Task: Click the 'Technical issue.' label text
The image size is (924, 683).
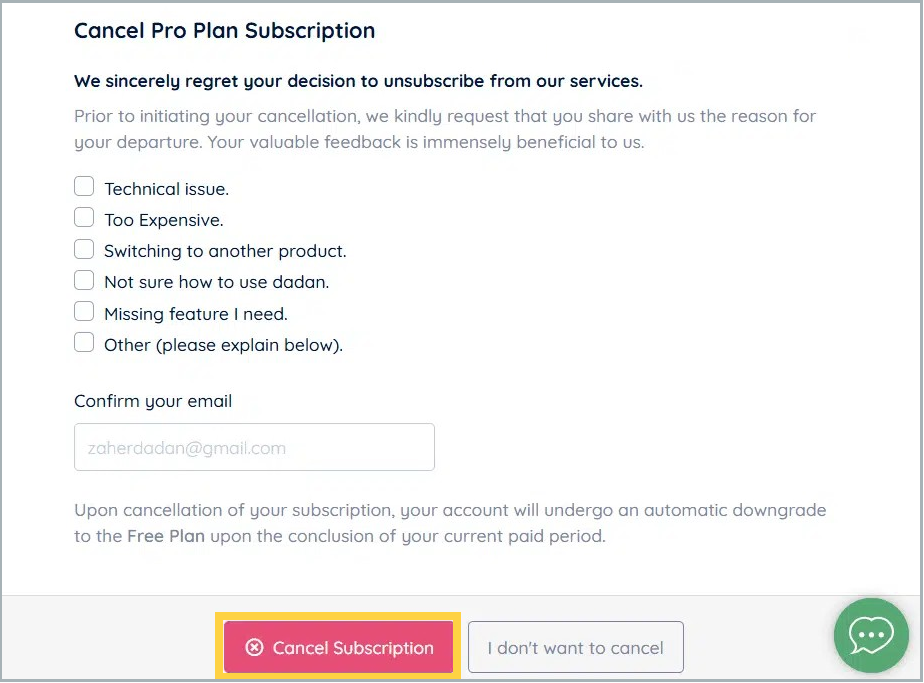Action: pos(166,189)
